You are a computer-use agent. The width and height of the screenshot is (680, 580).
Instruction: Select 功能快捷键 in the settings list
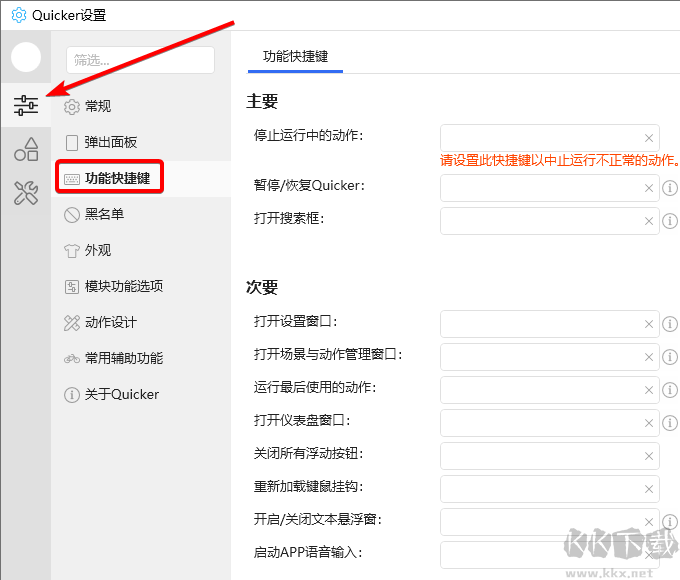click(x=141, y=178)
